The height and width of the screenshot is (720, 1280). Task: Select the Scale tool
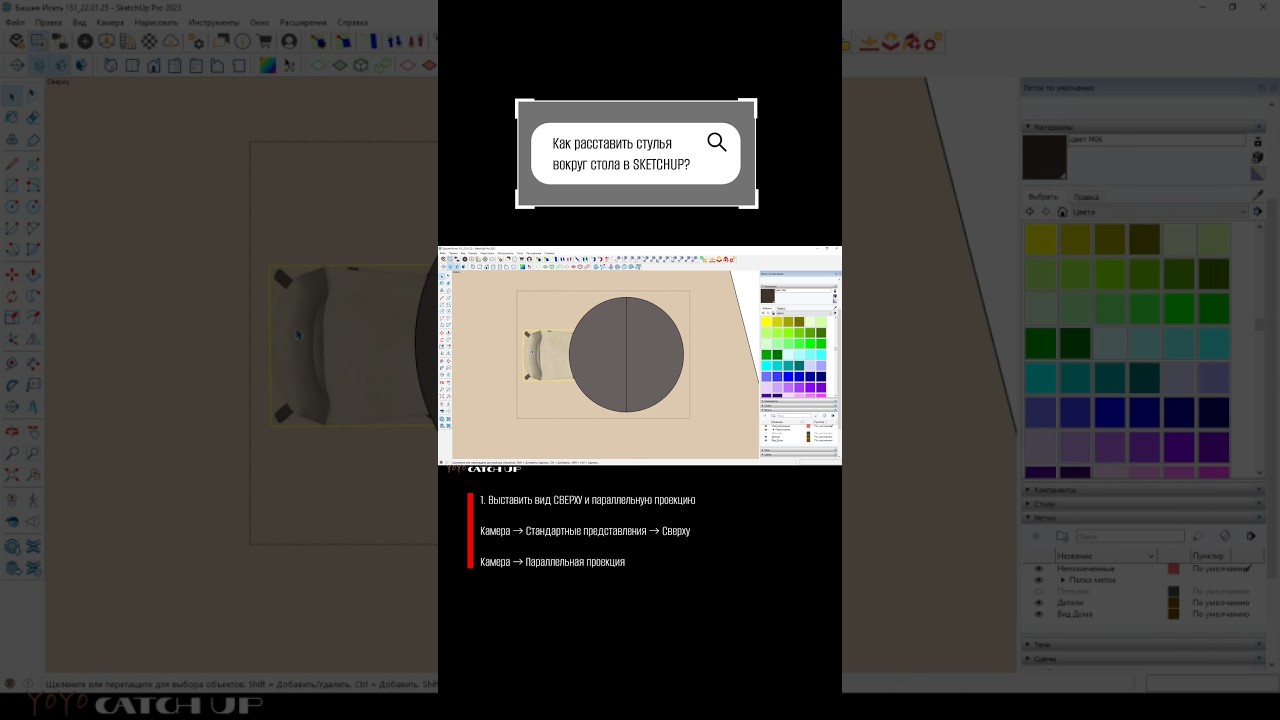click(x=12, y=318)
